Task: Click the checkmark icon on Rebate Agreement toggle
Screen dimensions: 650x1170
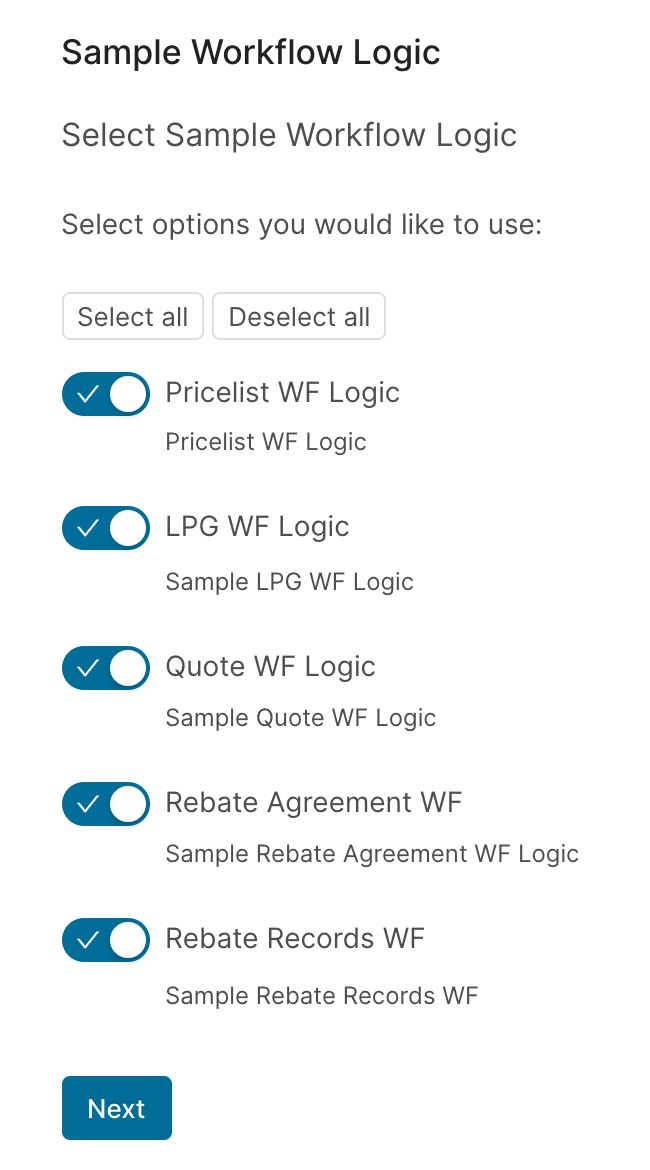Action: [x=87, y=804]
